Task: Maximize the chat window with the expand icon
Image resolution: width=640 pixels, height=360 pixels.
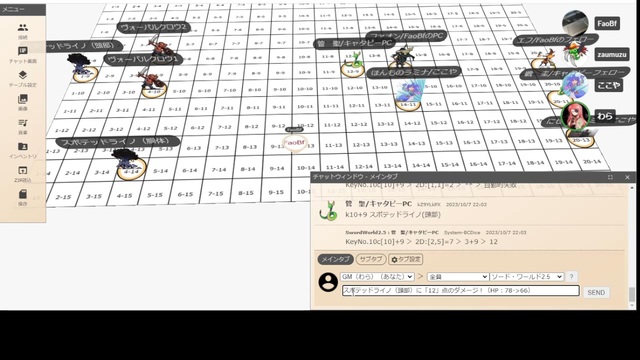Action: tap(610, 177)
